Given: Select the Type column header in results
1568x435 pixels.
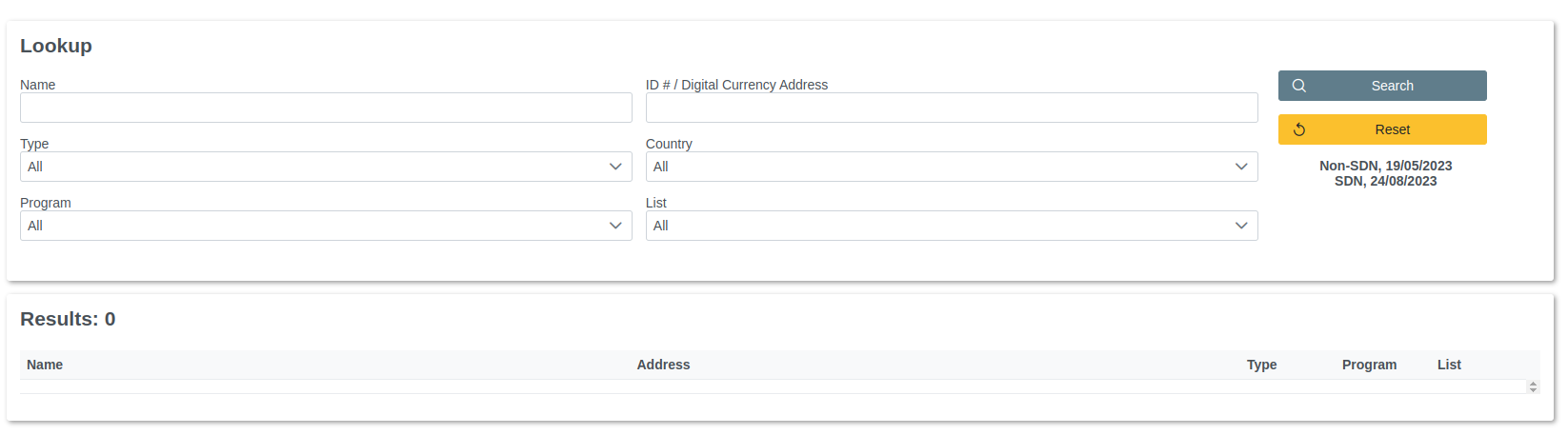Looking at the screenshot, I should (1261, 365).
